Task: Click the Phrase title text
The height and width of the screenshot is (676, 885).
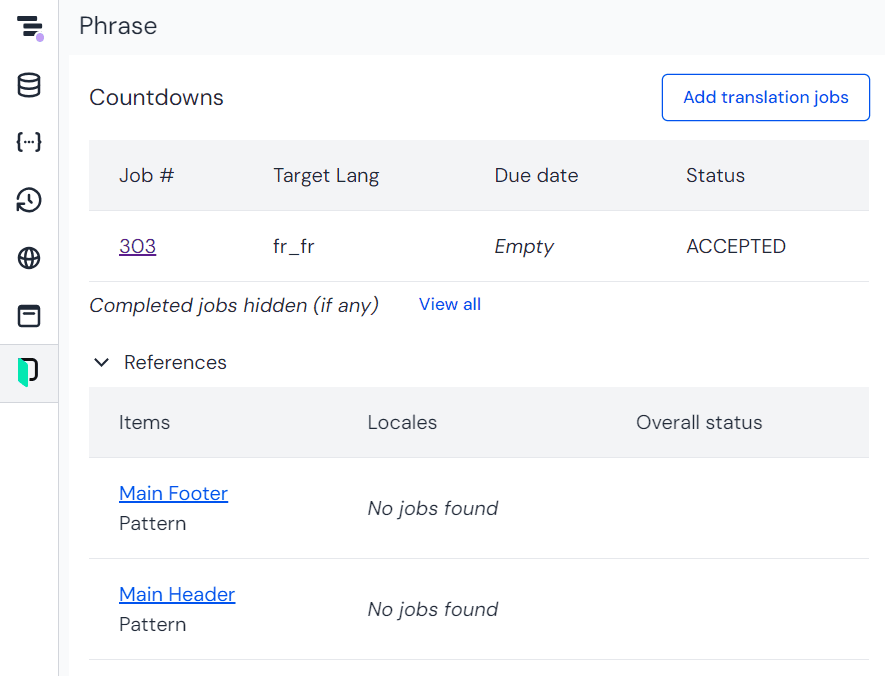Action: tap(118, 26)
